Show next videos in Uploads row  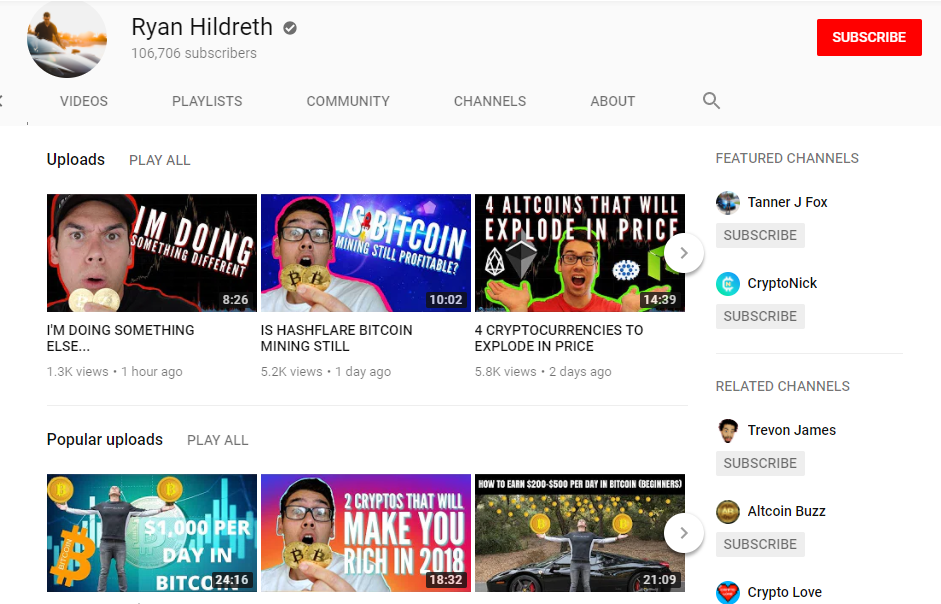[684, 253]
